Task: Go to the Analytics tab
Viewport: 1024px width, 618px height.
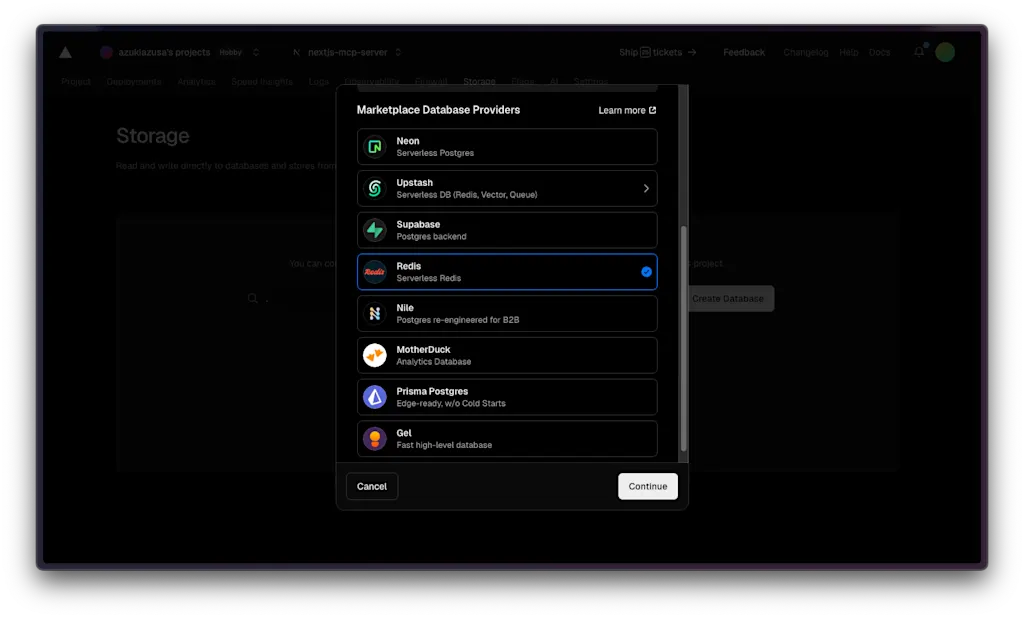Action: pyautogui.click(x=197, y=82)
